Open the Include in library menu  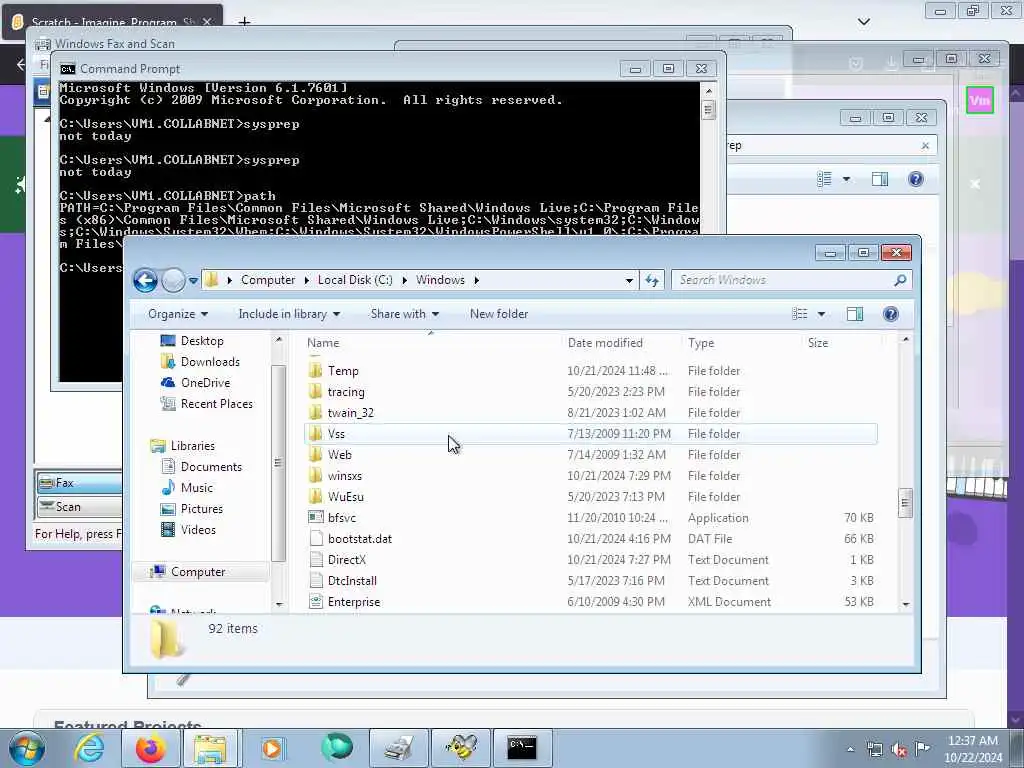[x=289, y=314]
